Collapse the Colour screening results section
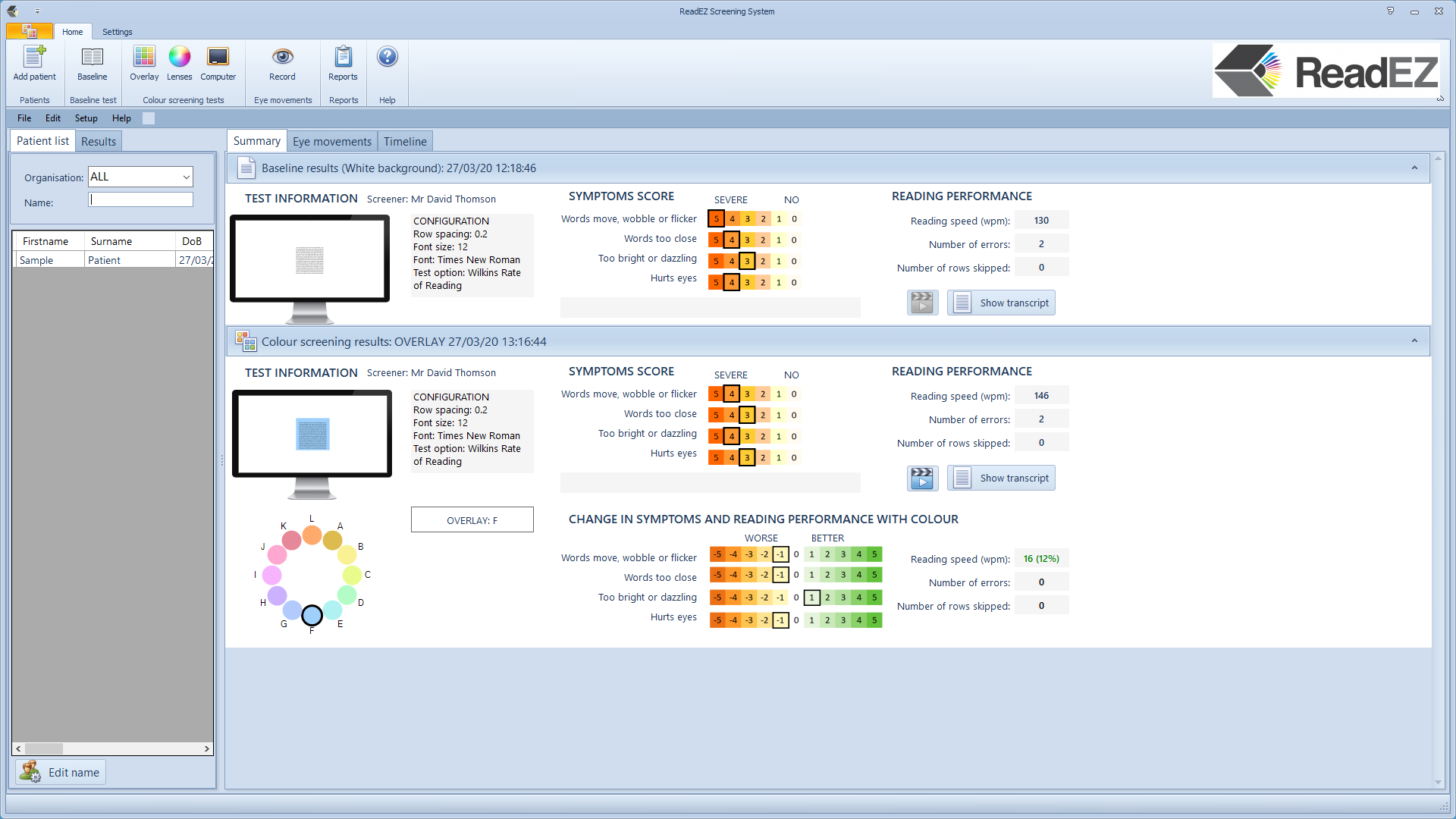This screenshot has width=1456, height=819. point(1414,341)
